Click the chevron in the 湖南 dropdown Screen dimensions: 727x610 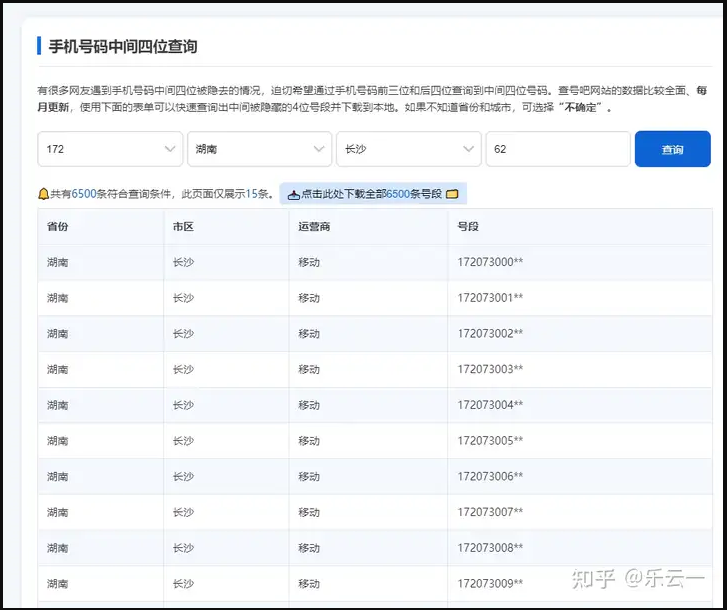click(x=319, y=149)
